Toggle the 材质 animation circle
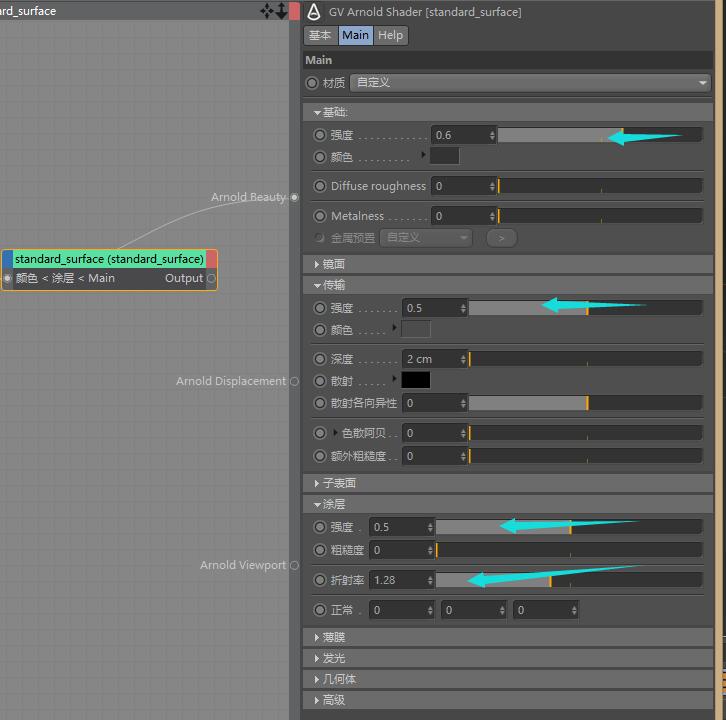The image size is (726, 720). coord(312,83)
